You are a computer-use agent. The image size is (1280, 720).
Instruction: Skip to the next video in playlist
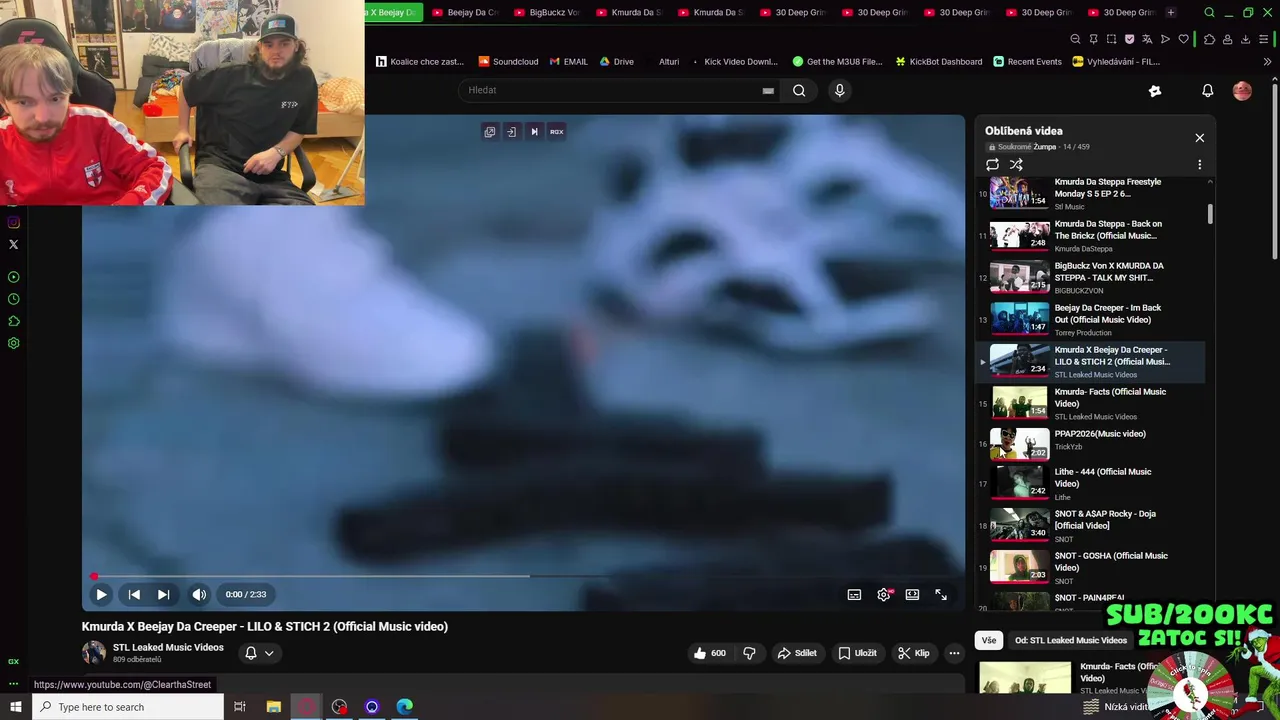tap(163, 594)
